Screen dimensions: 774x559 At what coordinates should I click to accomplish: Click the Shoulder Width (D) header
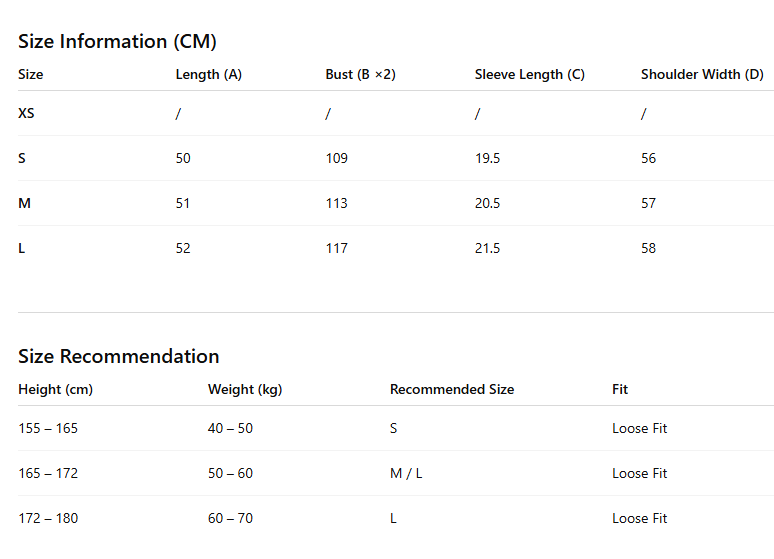coord(702,75)
